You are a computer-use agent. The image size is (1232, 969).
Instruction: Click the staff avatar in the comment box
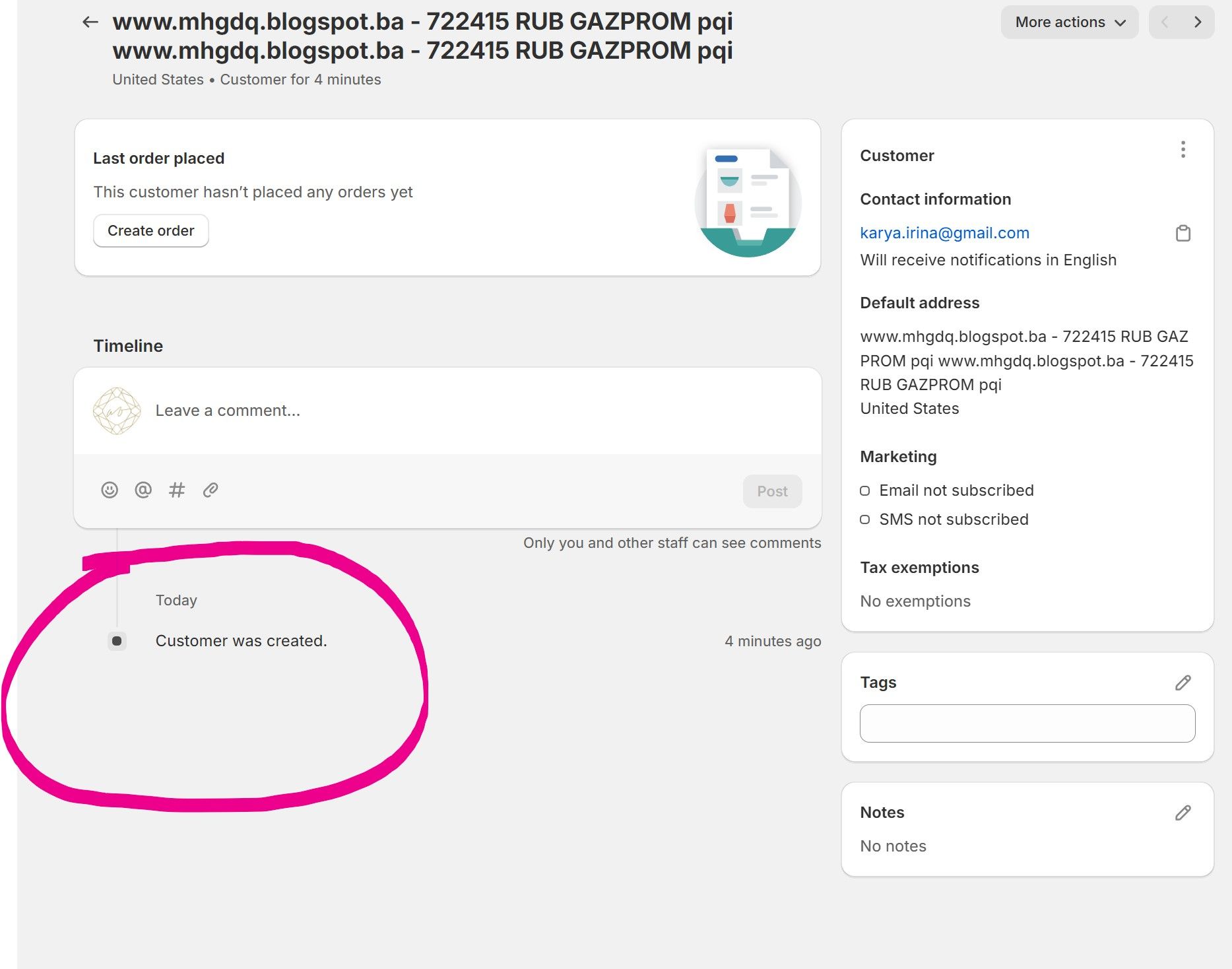pyautogui.click(x=117, y=411)
